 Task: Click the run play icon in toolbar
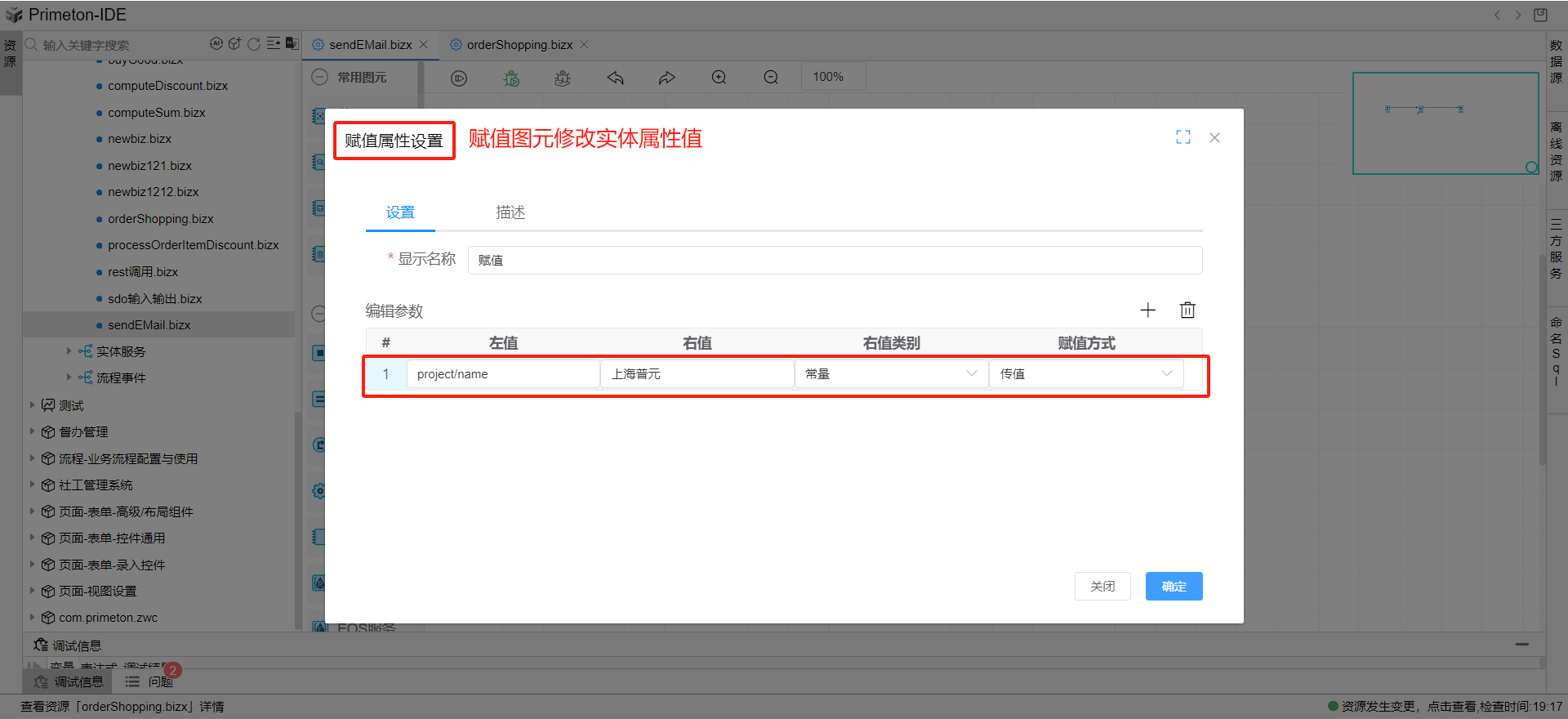459,78
